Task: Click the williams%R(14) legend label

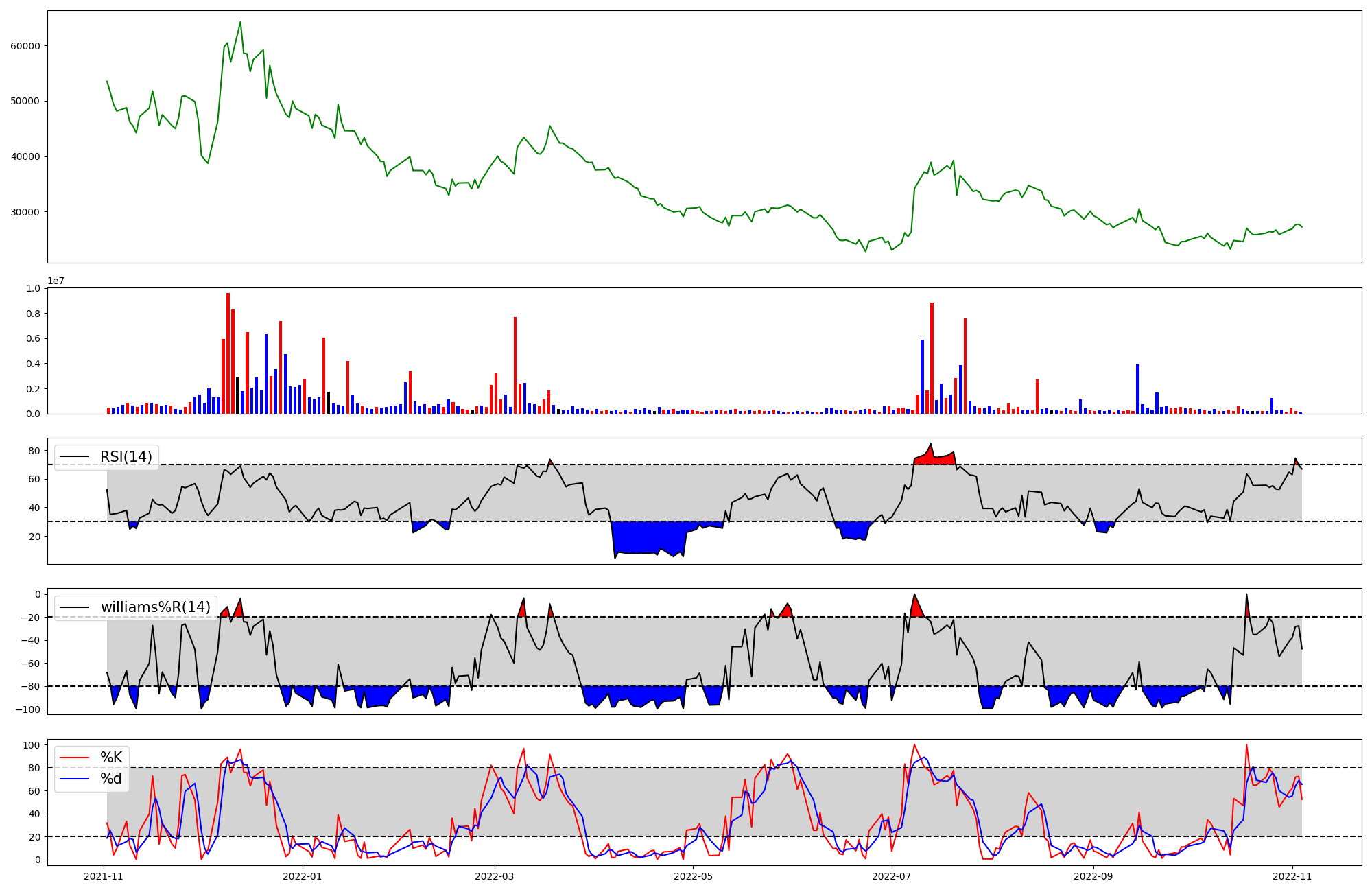Action: (155, 607)
